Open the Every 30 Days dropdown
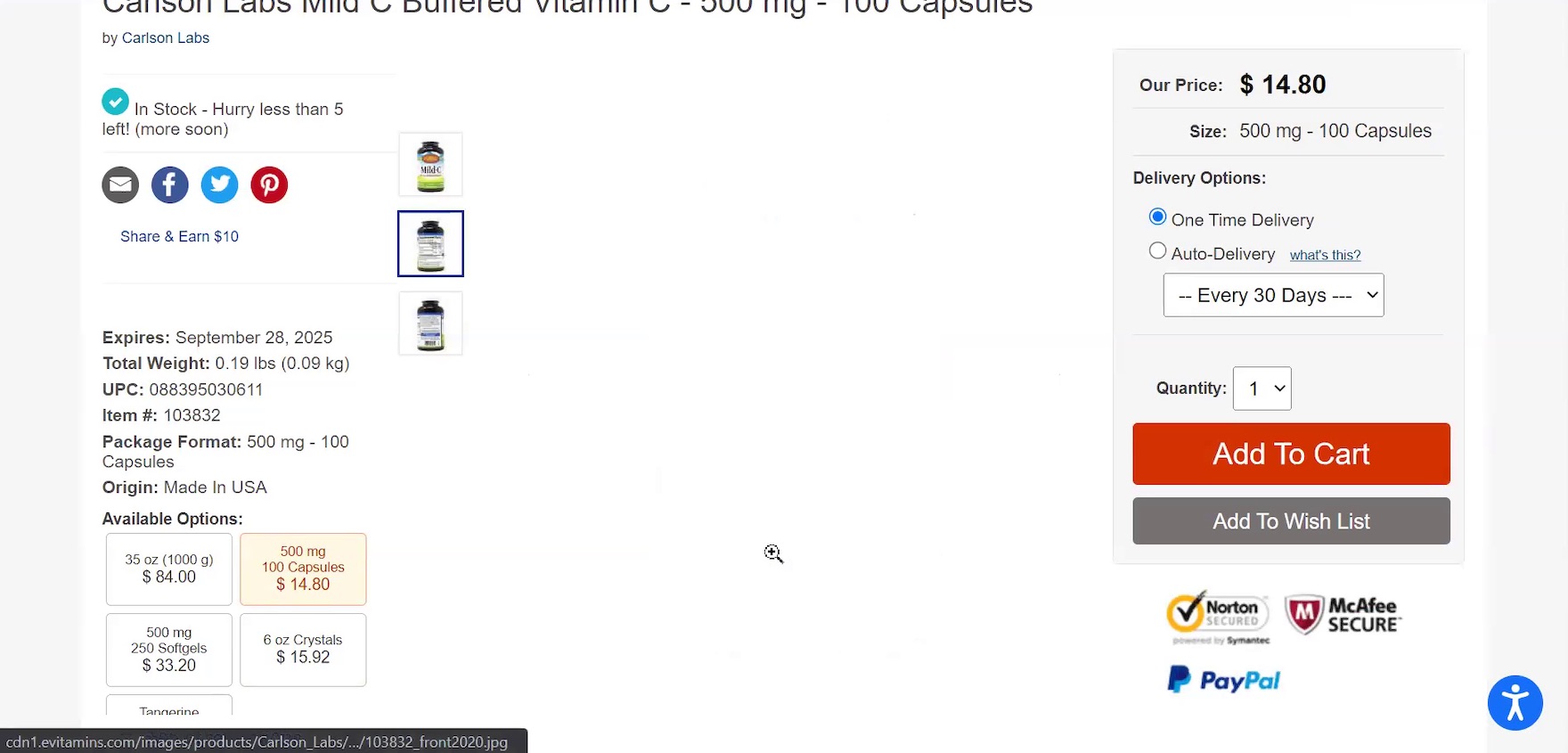Screen dimensions: 1568x753 (x=1273, y=295)
